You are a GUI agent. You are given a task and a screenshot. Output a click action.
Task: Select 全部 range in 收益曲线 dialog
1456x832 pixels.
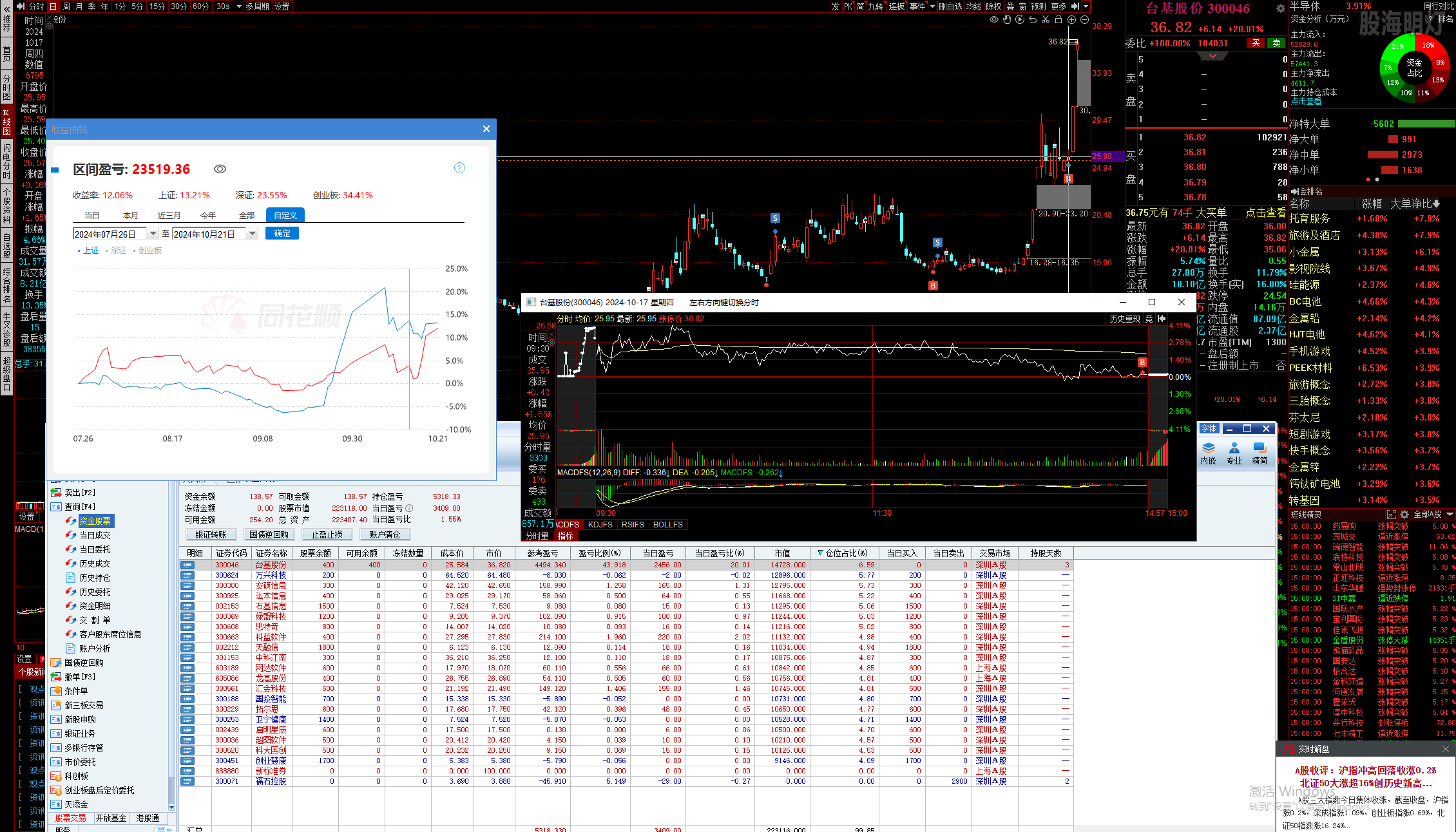(247, 215)
